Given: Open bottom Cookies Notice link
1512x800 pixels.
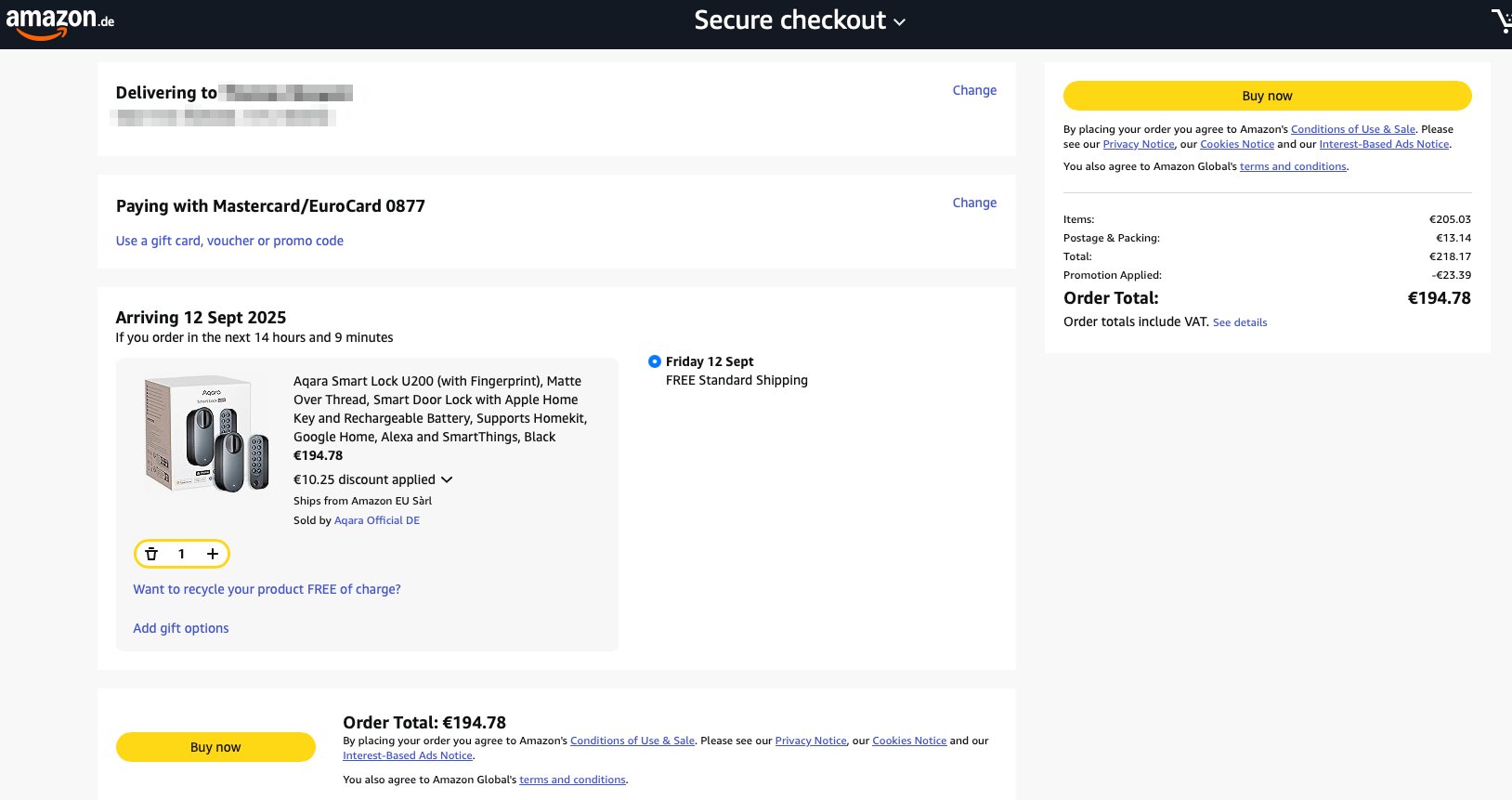Looking at the screenshot, I should pos(909,741).
